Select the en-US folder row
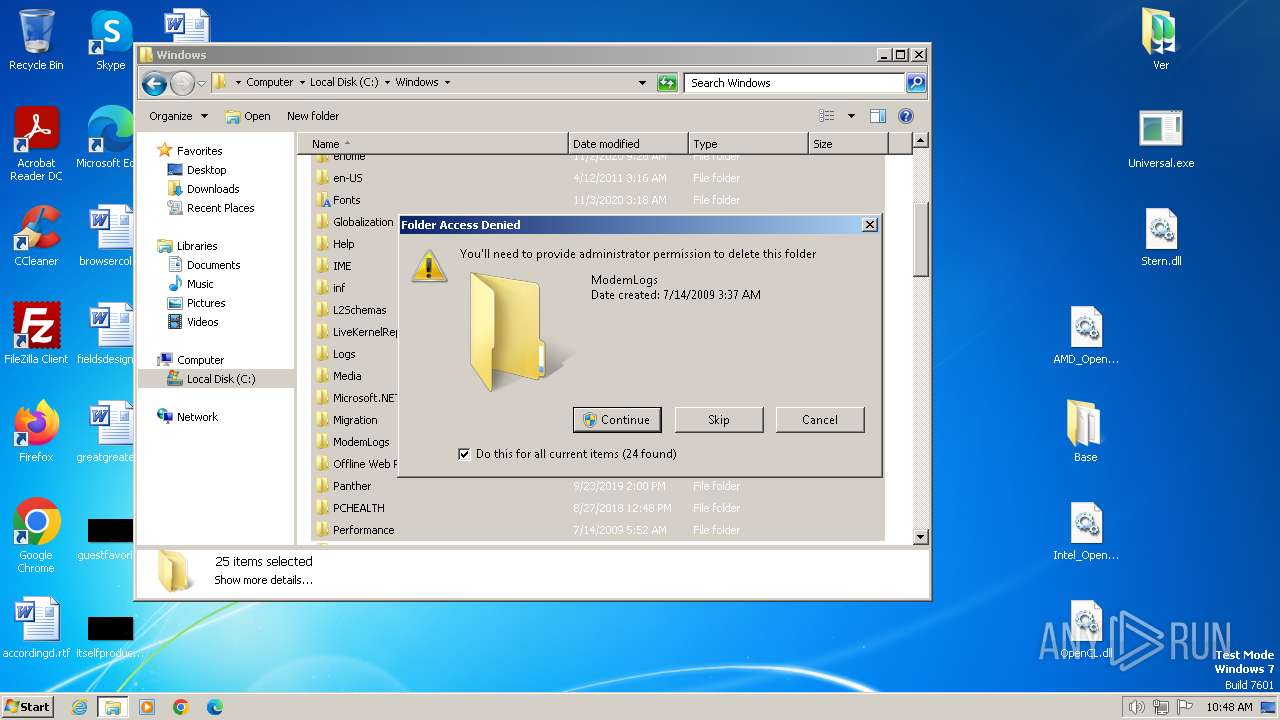Screen dimensions: 1280x720 (598, 178)
